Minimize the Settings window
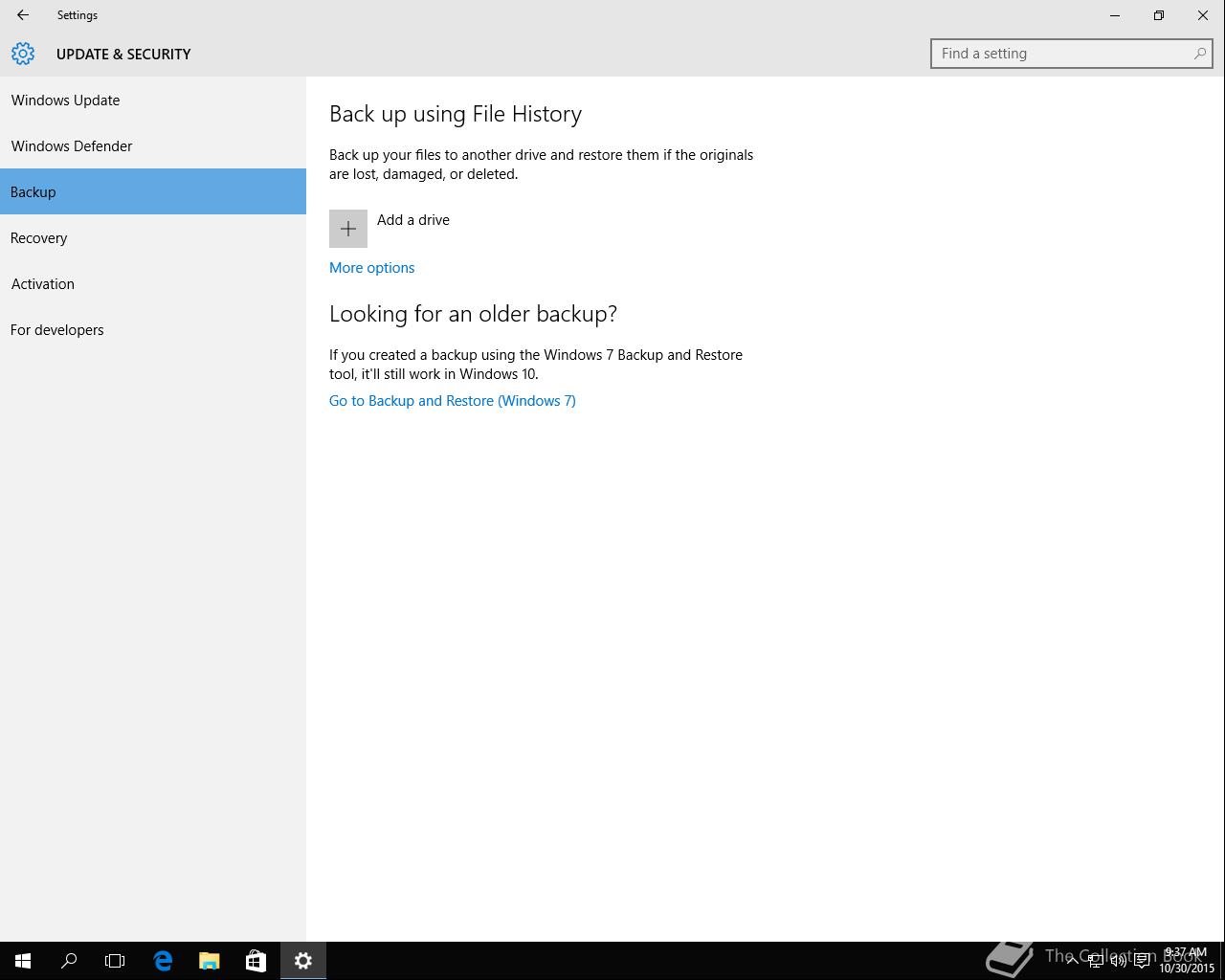The width and height of the screenshot is (1225, 980). pyautogui.click(x=1115, y=15)
